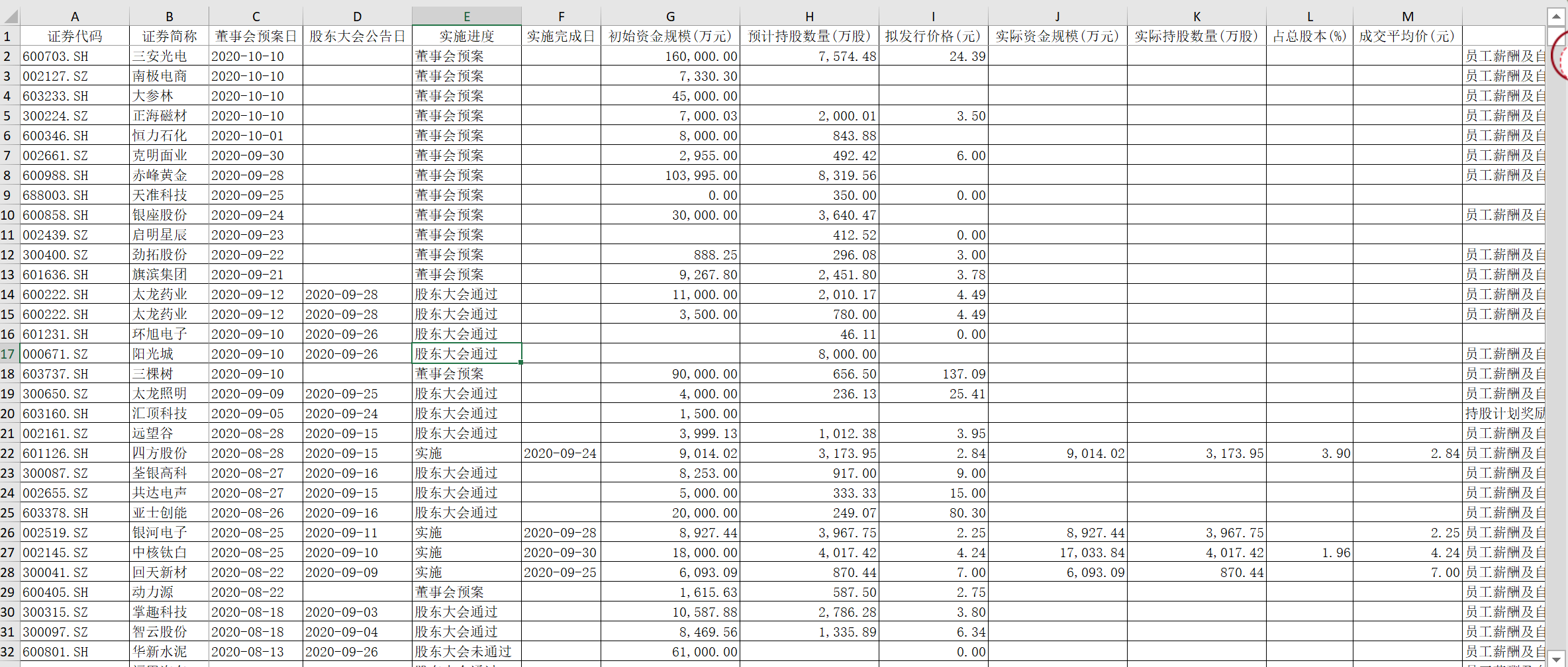Select column C by its header
Screen dimensions: 1568x667
tap(256, 17)
